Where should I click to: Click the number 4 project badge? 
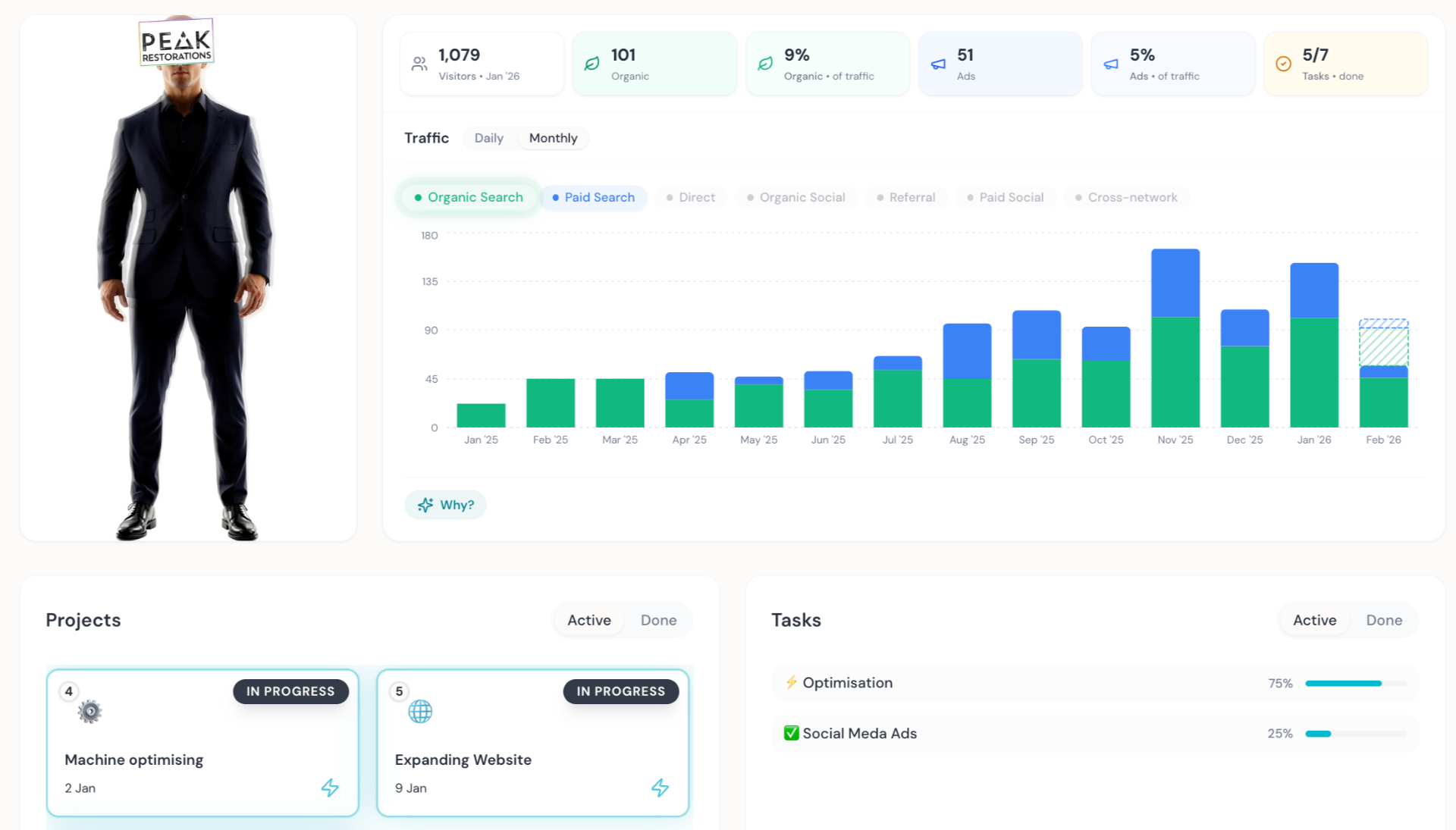(69, 691)
